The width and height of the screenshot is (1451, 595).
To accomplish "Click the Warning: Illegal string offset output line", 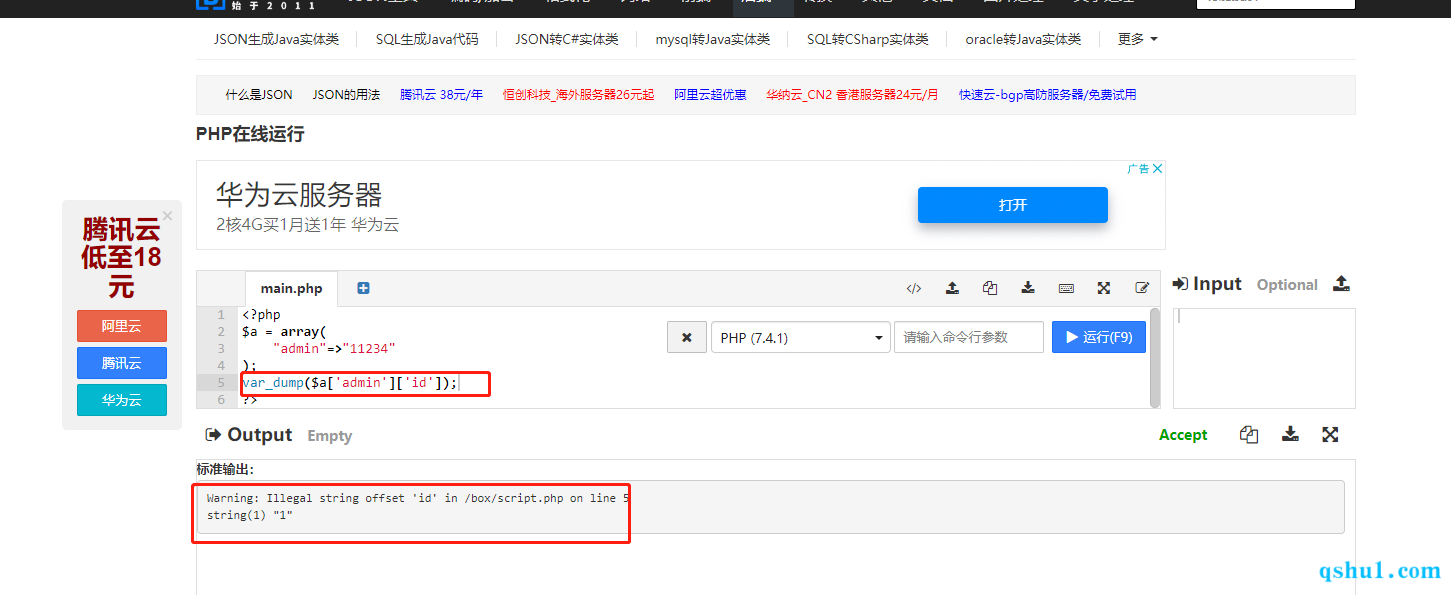I will pyautogui.click(x=418, y=498).
